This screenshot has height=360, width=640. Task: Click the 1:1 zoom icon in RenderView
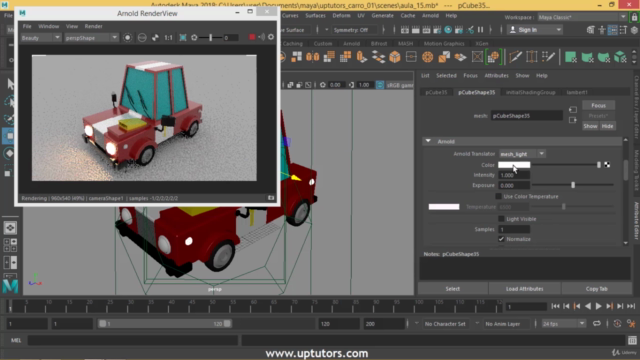(168, 38)
